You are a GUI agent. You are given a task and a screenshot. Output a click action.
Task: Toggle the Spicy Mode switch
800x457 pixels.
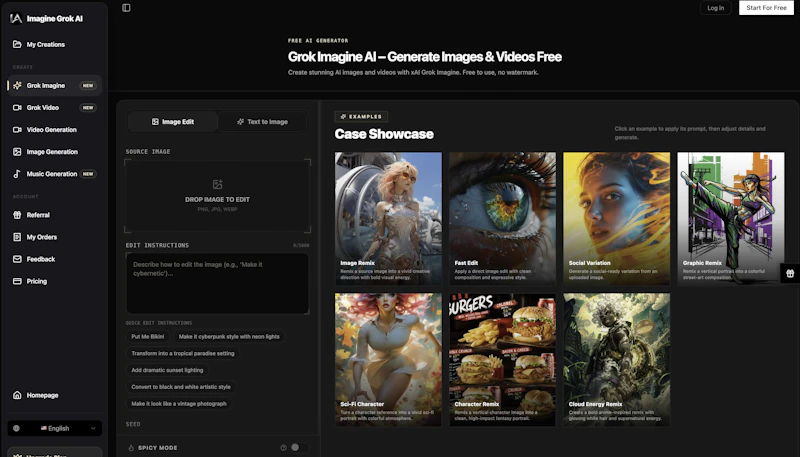pos(299,447)
